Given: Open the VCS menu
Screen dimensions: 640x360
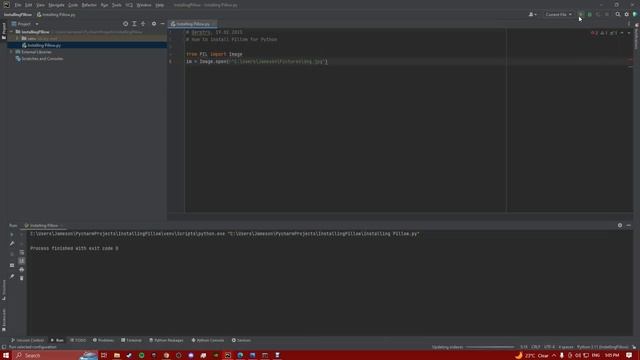Looking at the screenshot, I should (129, 5).
